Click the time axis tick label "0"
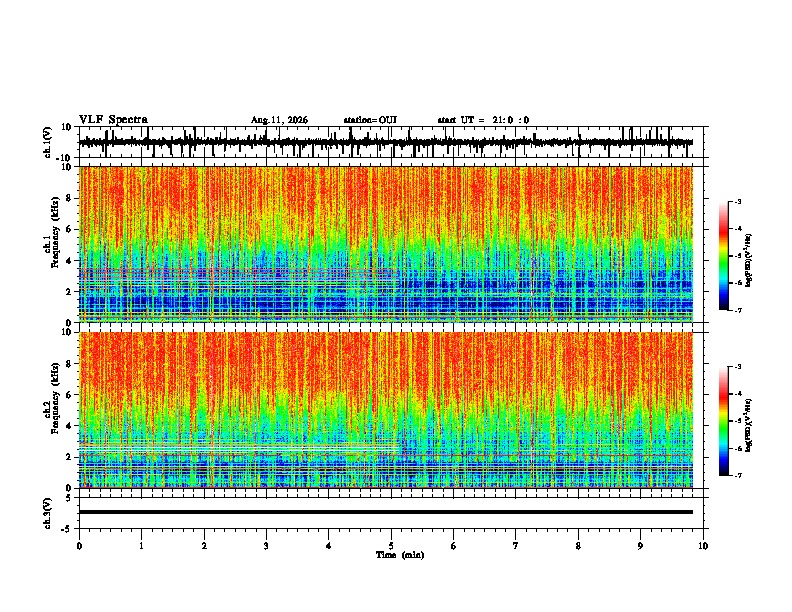792x612 pixels. coord(79,546)
